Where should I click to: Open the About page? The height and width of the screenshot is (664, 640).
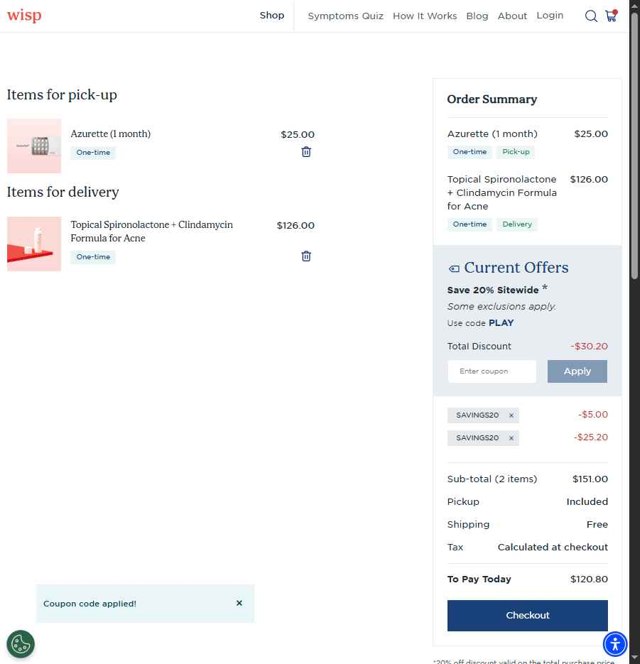512,16
